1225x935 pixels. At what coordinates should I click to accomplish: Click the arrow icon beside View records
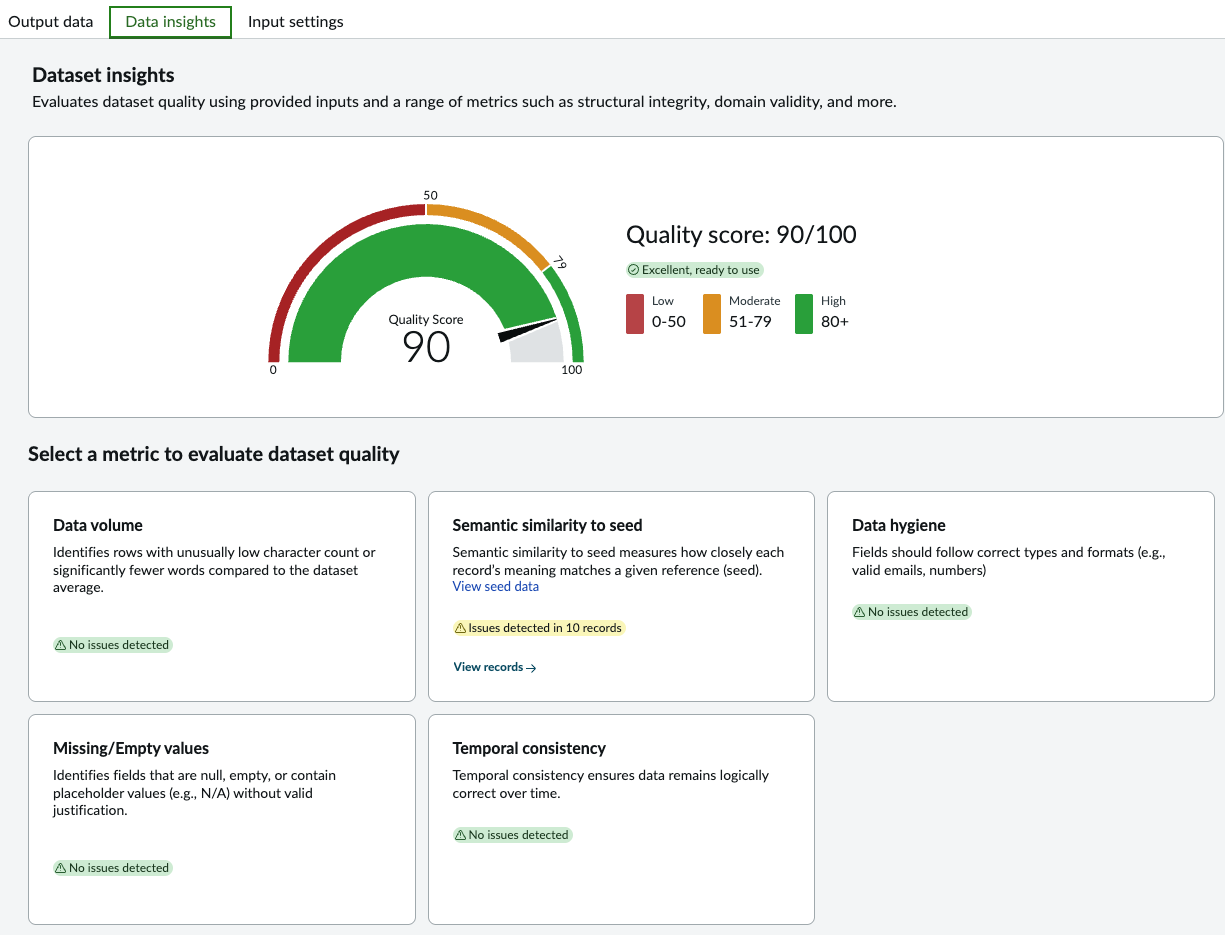pyautogui.click(x=531, y=668)
